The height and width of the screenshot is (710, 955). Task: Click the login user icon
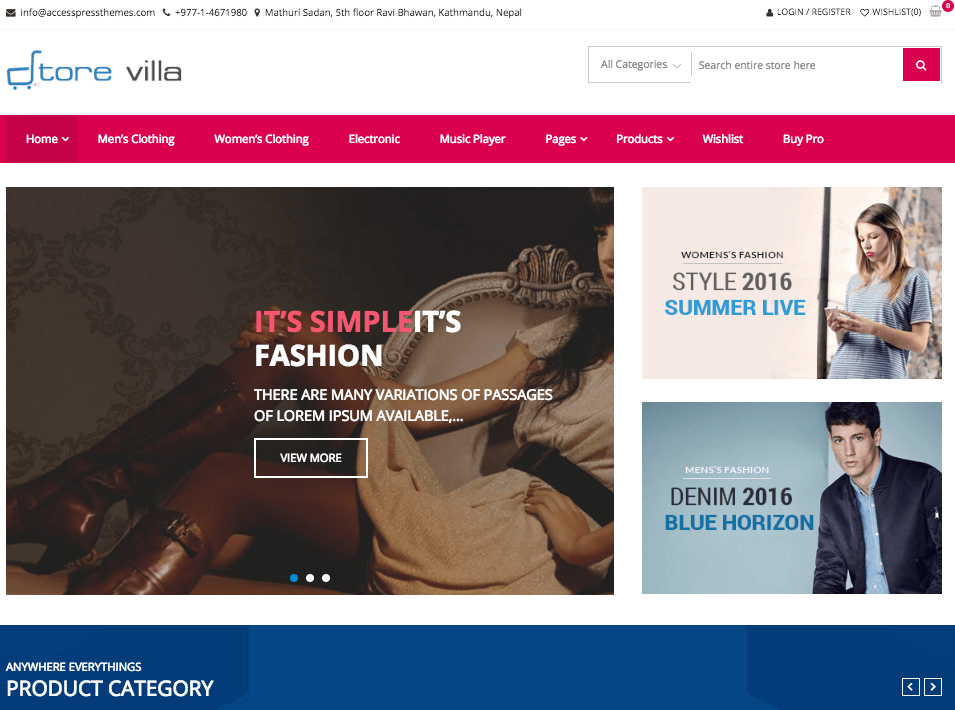770,12
